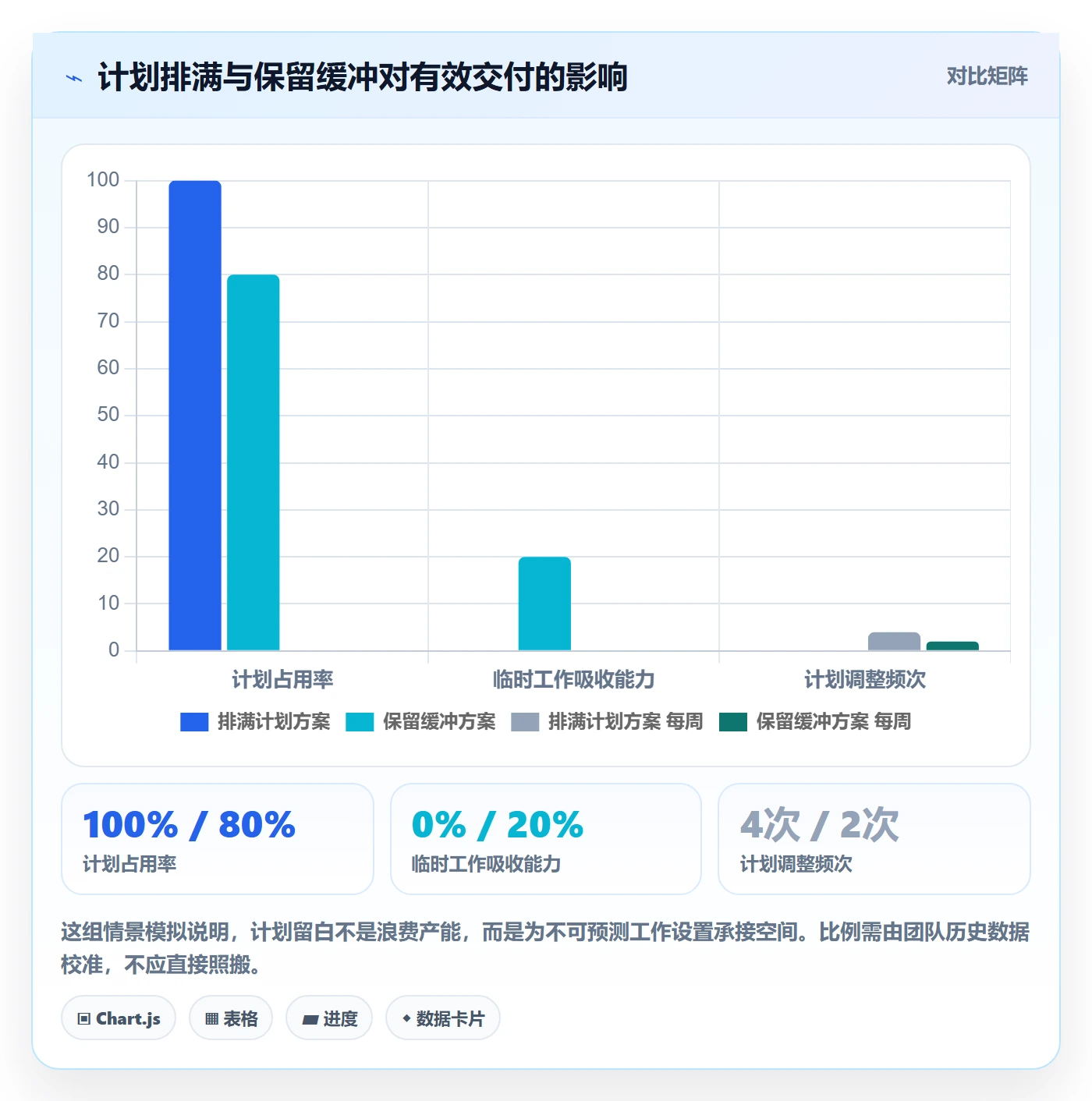Click the diamond icon in the 数据卡片 chip

[x=406, y=1018]
